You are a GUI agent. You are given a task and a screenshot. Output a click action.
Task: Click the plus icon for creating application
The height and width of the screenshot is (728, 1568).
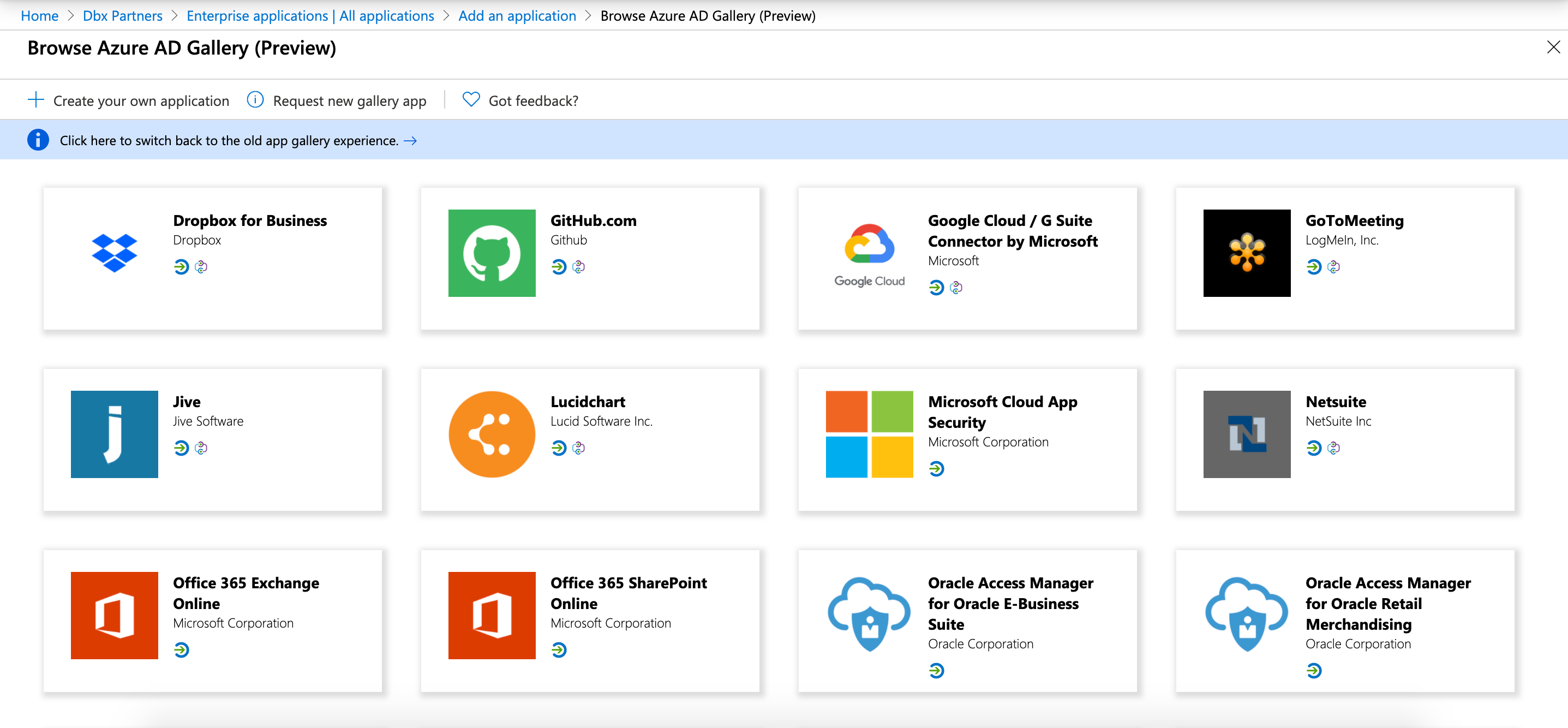tap(36, 100)
